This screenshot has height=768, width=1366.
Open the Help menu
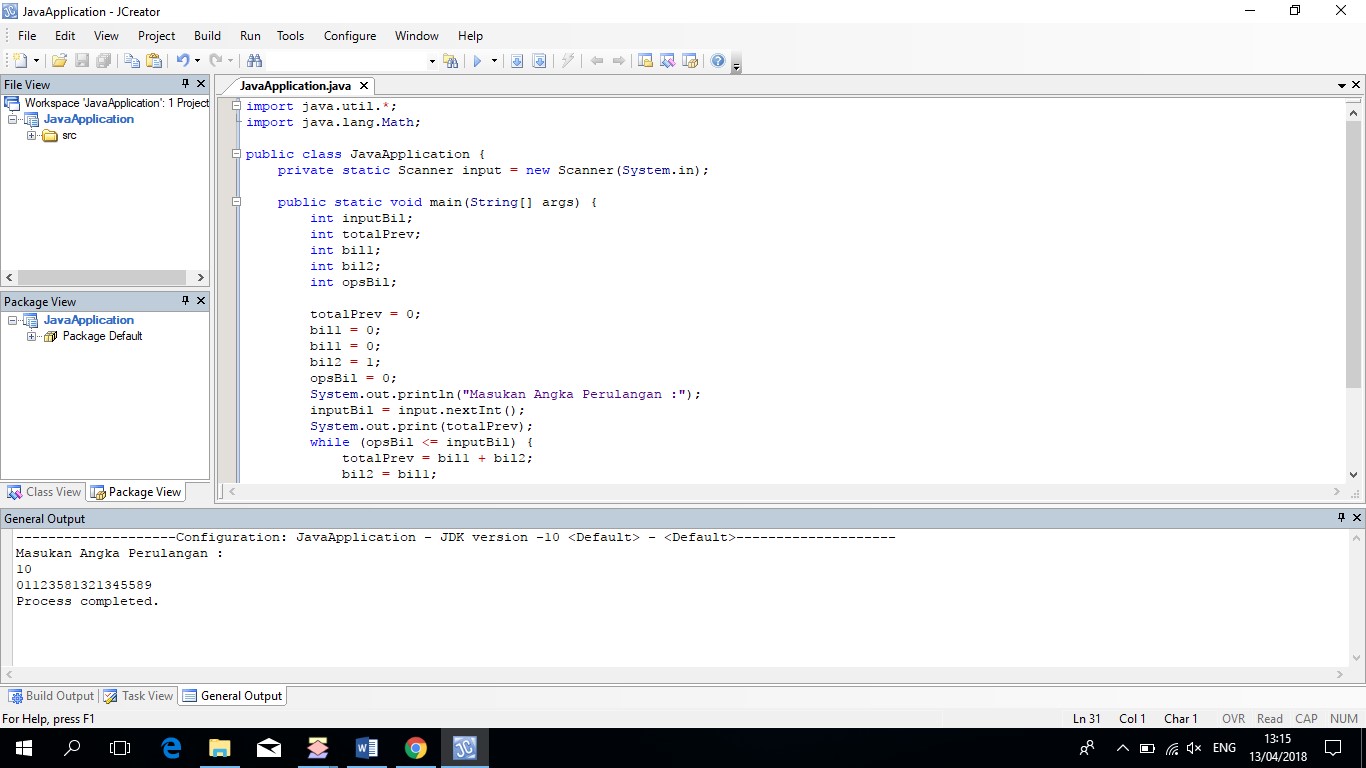point(470,35)
